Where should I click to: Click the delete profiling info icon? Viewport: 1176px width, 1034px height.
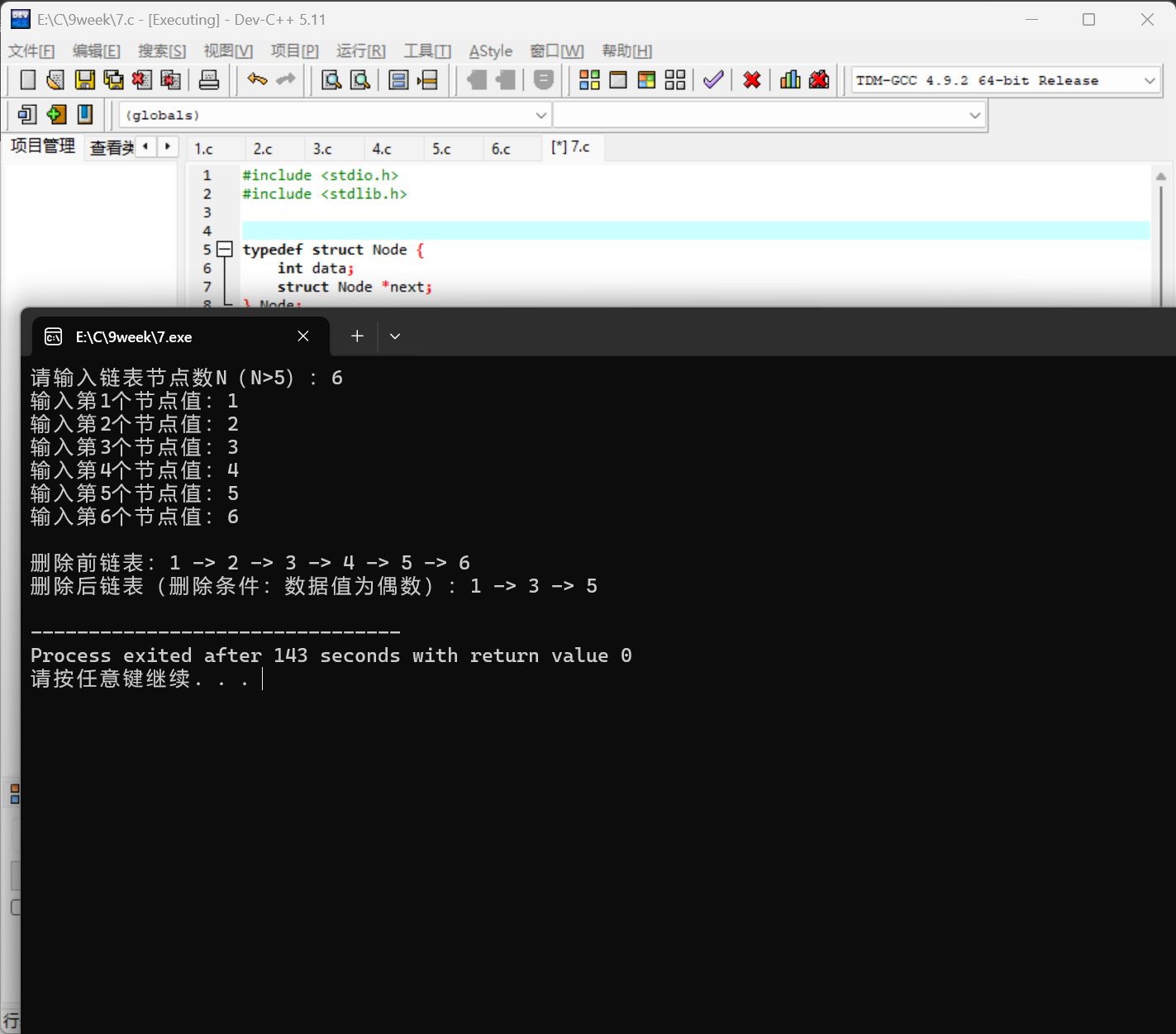point(819,80)
